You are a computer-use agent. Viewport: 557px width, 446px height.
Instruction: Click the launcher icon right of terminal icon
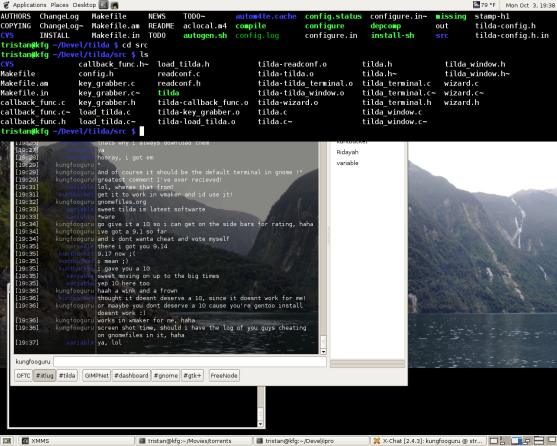point(114,5)
